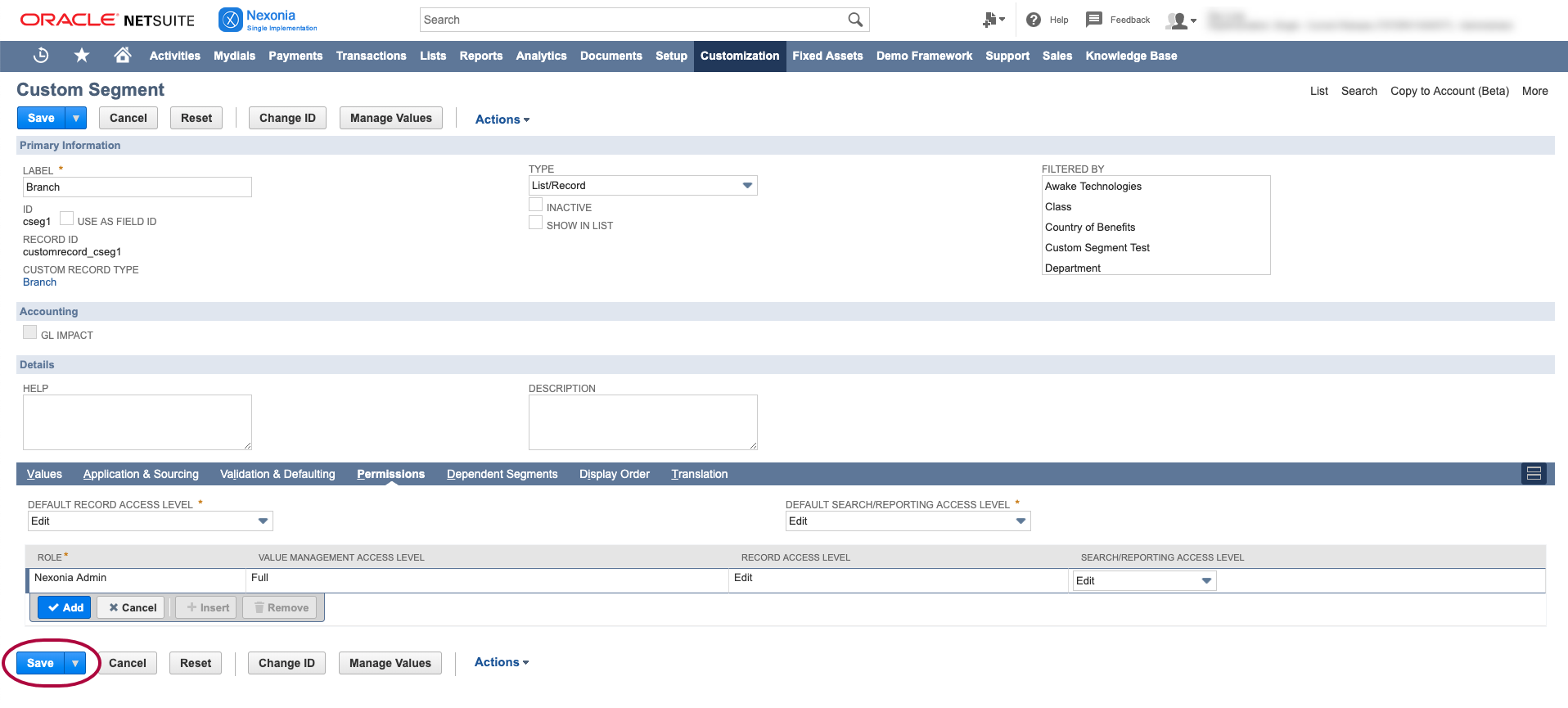Open the Customization menu
The height and width of the screenshot is (708, 1568).
pos(740,56)
